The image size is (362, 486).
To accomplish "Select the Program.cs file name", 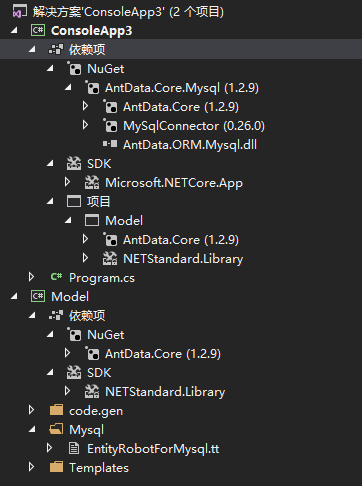I will (x=102, y=278).
